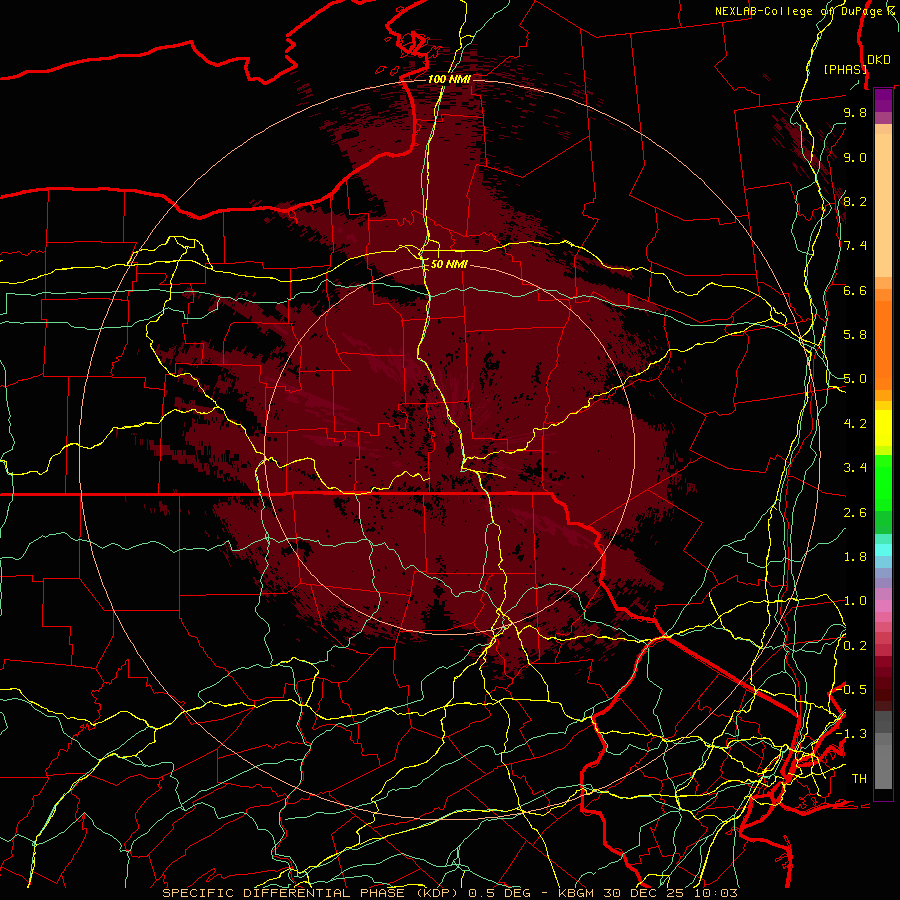Click the 5.8 scale value
The image size is (900, 900).
(x=855, y=335)
